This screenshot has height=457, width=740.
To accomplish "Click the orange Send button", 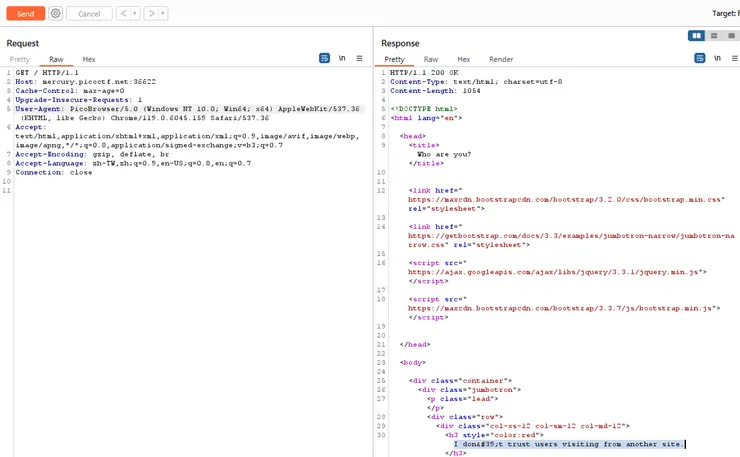I will tap(25, 14).
